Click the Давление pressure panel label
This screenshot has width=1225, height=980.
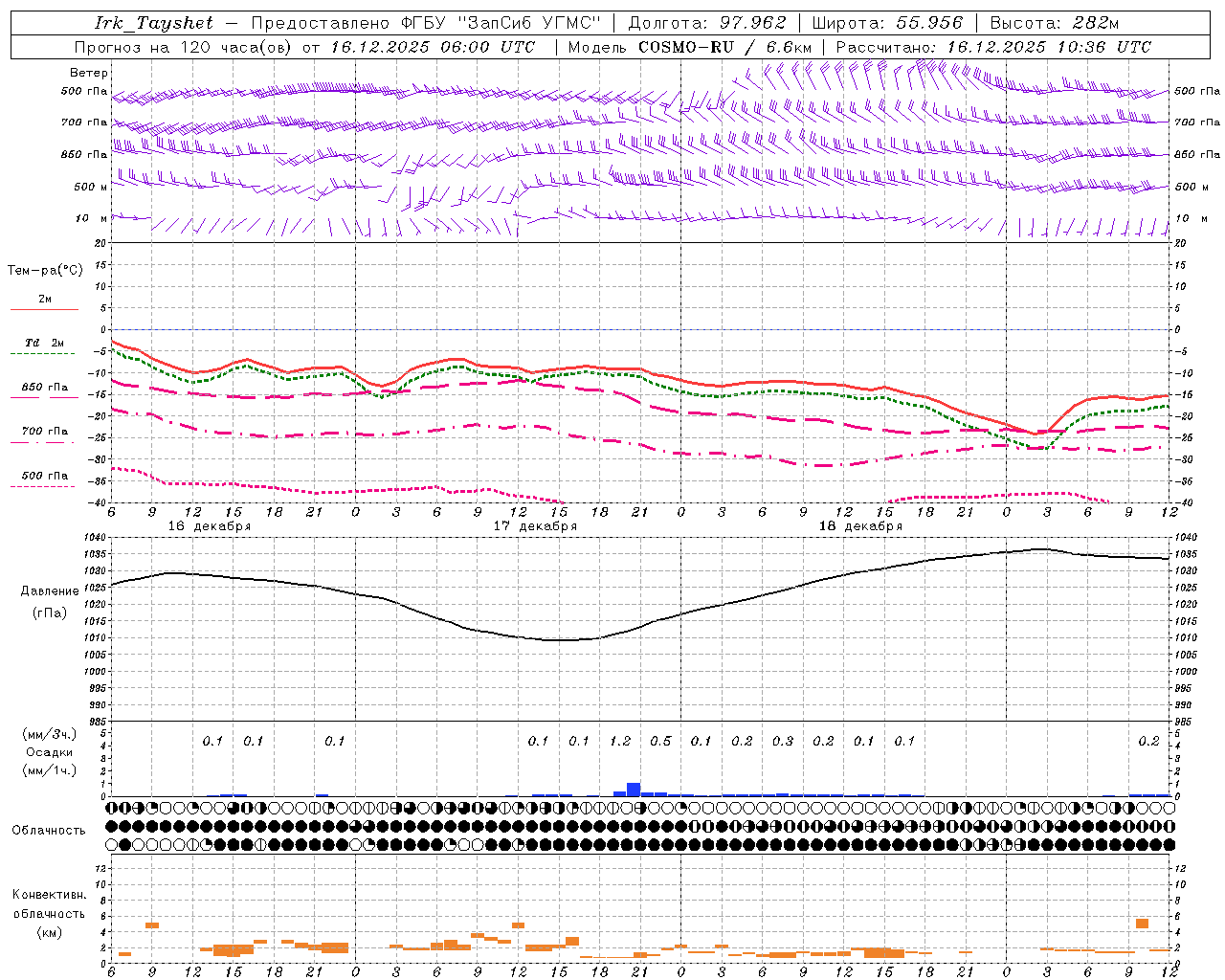click(50, 591)
